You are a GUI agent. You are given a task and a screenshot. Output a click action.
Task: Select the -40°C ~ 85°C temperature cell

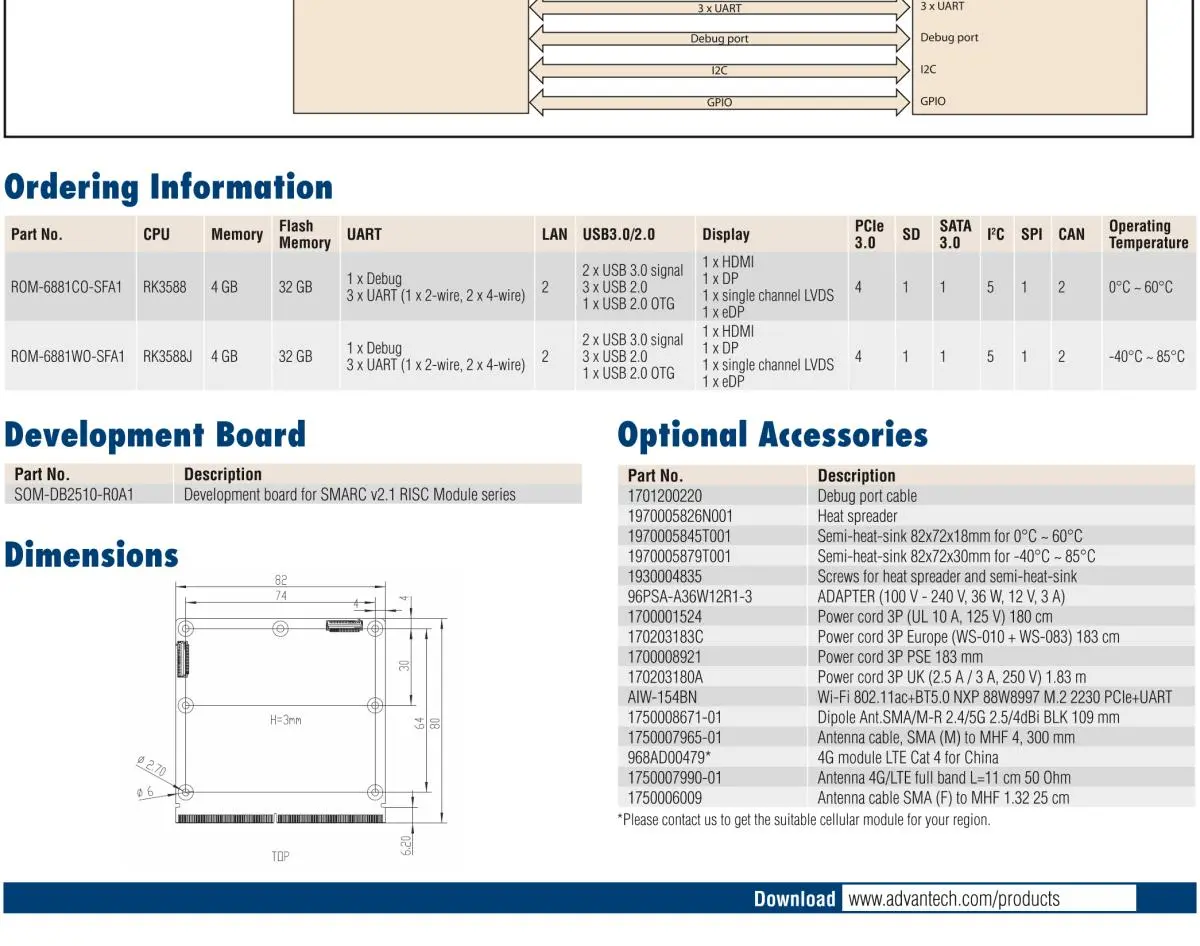coord(1147,356)
